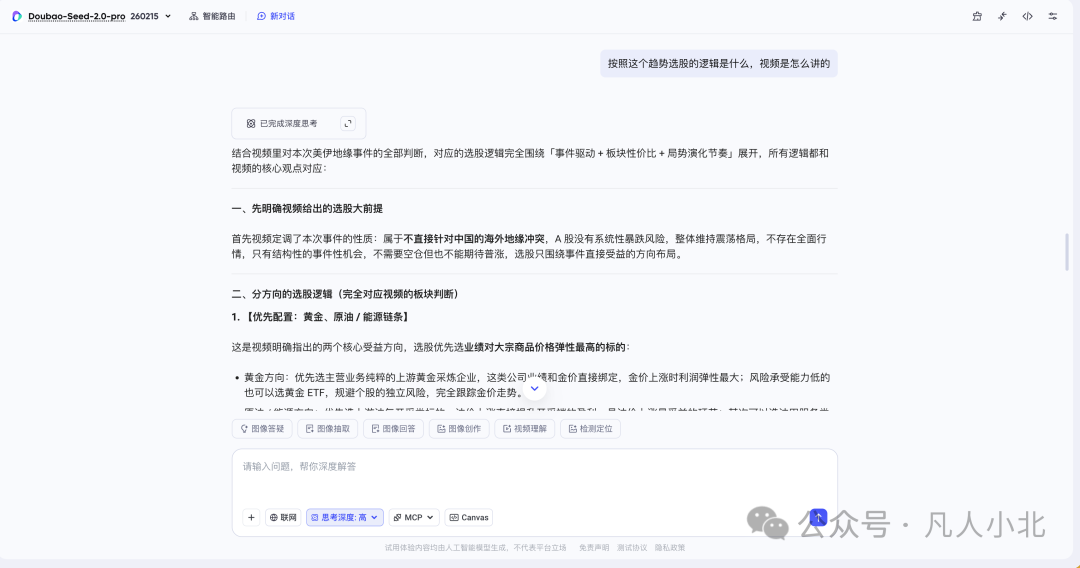This screenshot has width=1080, height=568.
Task: Toggle the 联网 web search option
Action: (x=283, y=517)
